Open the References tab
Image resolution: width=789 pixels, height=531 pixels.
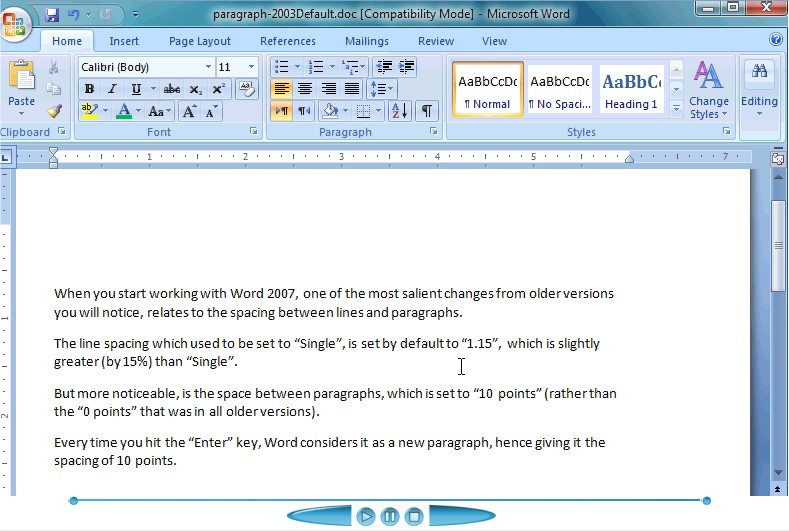point(288,41)
